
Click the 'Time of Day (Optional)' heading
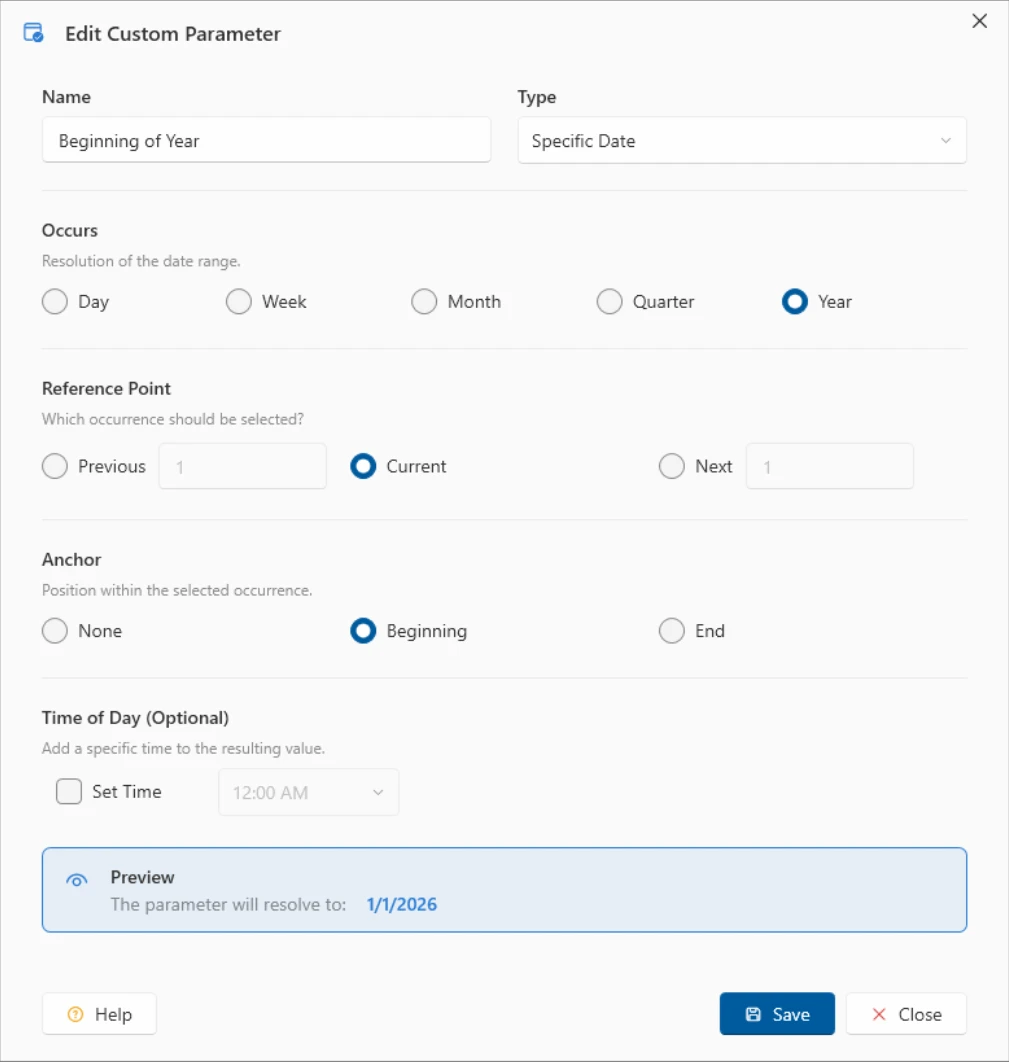click(135, 717)
